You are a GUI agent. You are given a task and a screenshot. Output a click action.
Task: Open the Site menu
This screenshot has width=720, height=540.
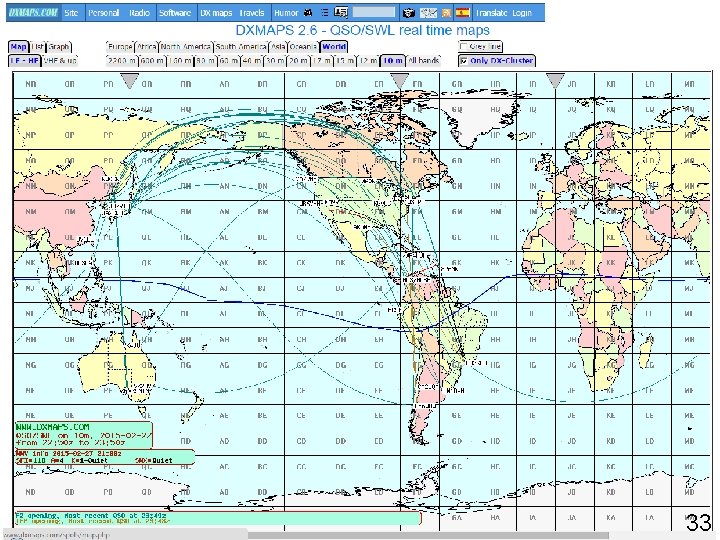pyautogui.click(x=71, y=13)
